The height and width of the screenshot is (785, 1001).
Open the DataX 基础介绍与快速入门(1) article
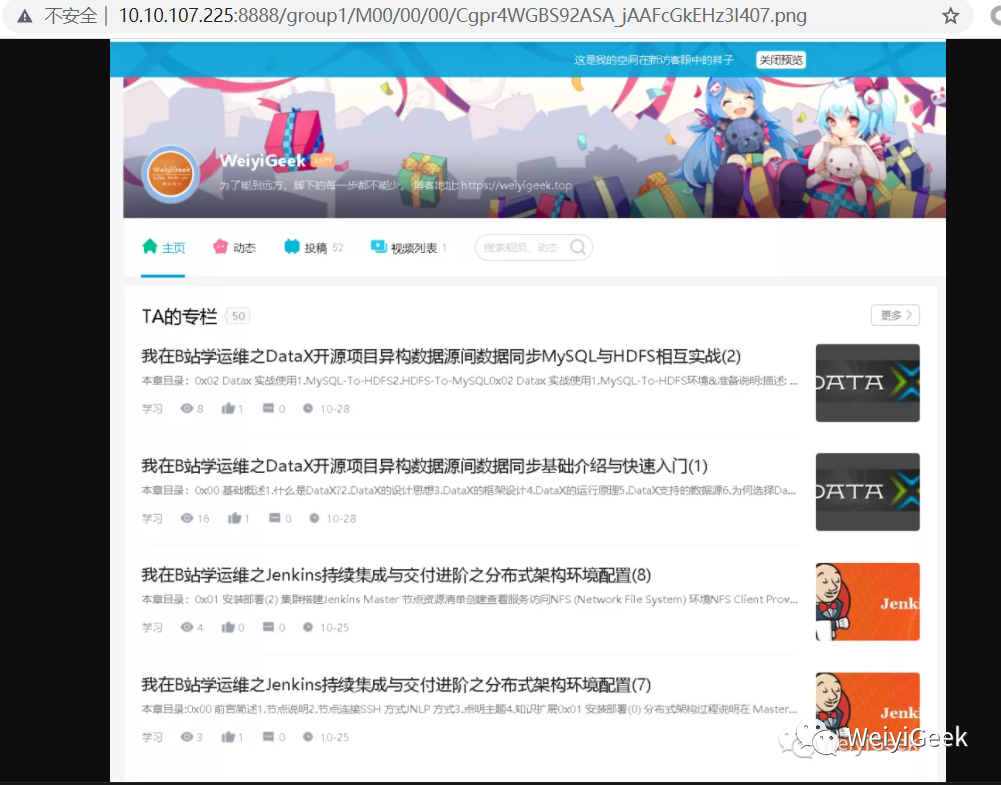[425, 466]
